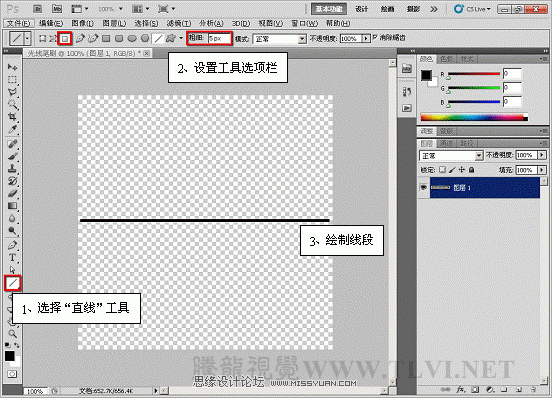Switch to the 绘画 workspace
The image size is (552, 398).
[388, 9]
